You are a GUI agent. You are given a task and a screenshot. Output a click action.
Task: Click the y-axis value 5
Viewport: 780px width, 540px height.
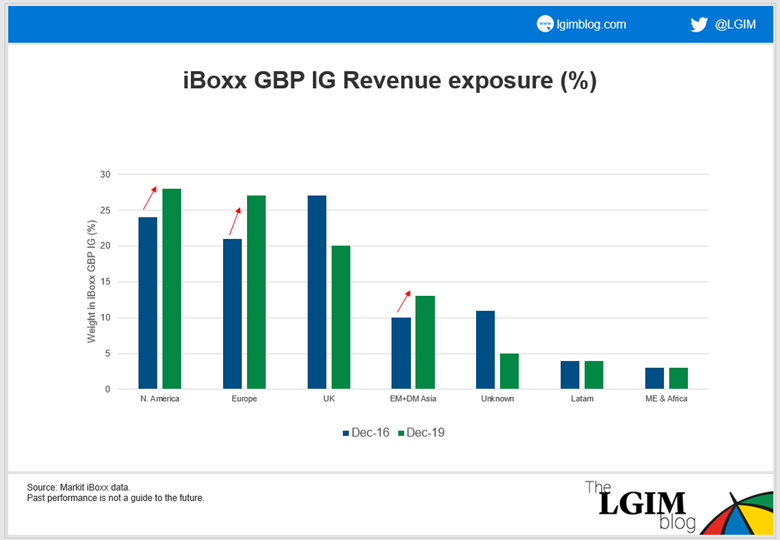107,354
